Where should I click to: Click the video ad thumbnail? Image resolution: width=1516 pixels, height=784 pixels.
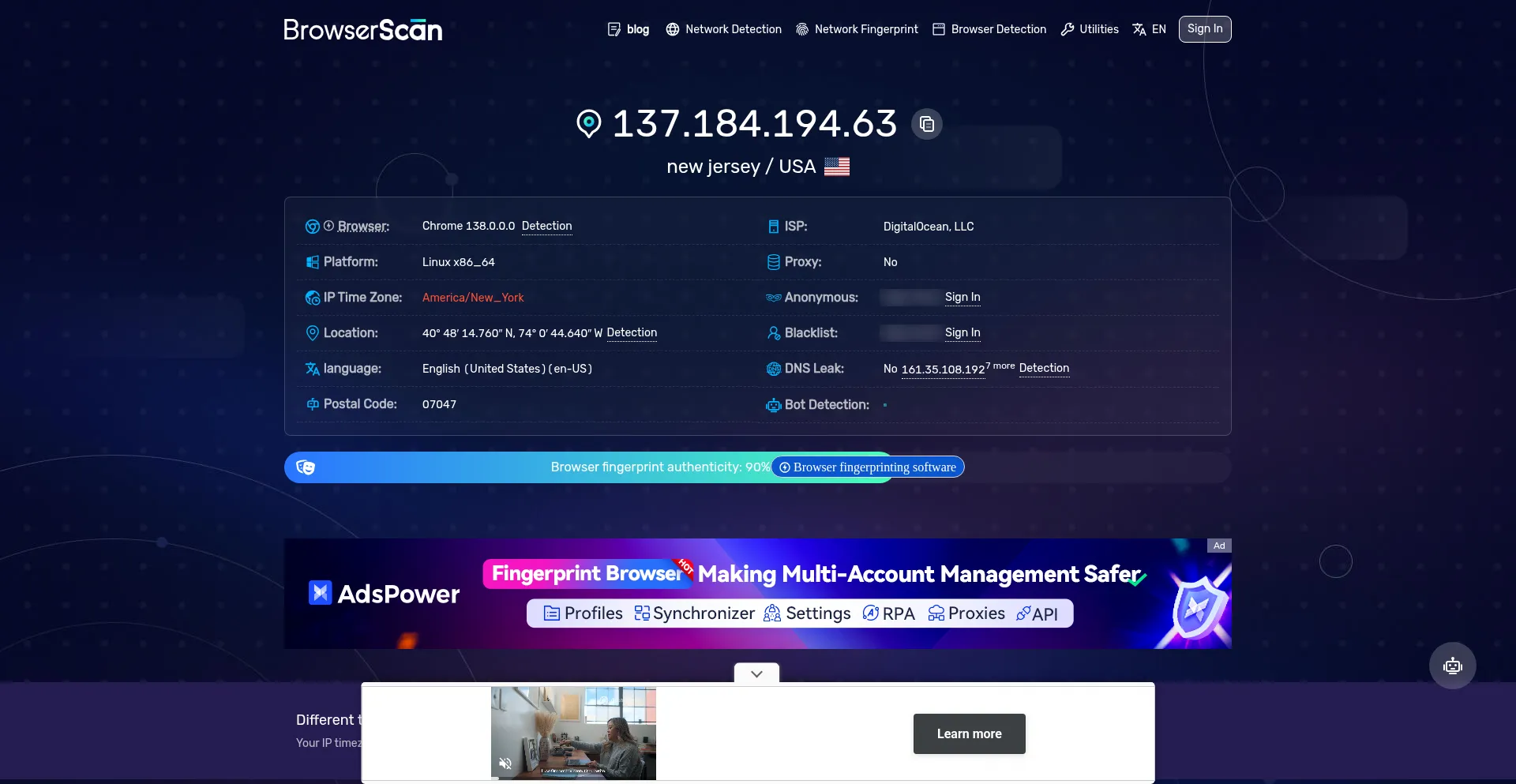pyautogui.click(x=573, y=733)
